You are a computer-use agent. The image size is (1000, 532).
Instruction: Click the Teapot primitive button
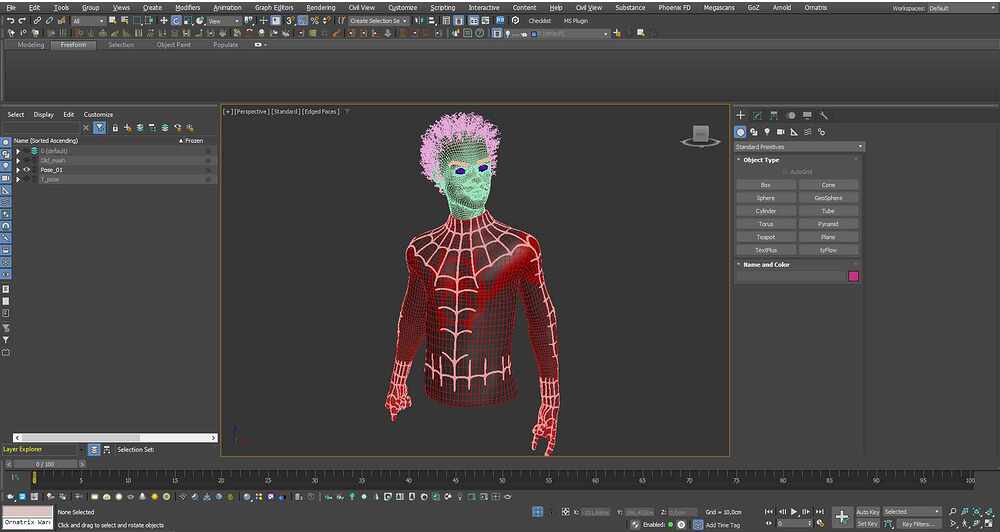[765, 237]
